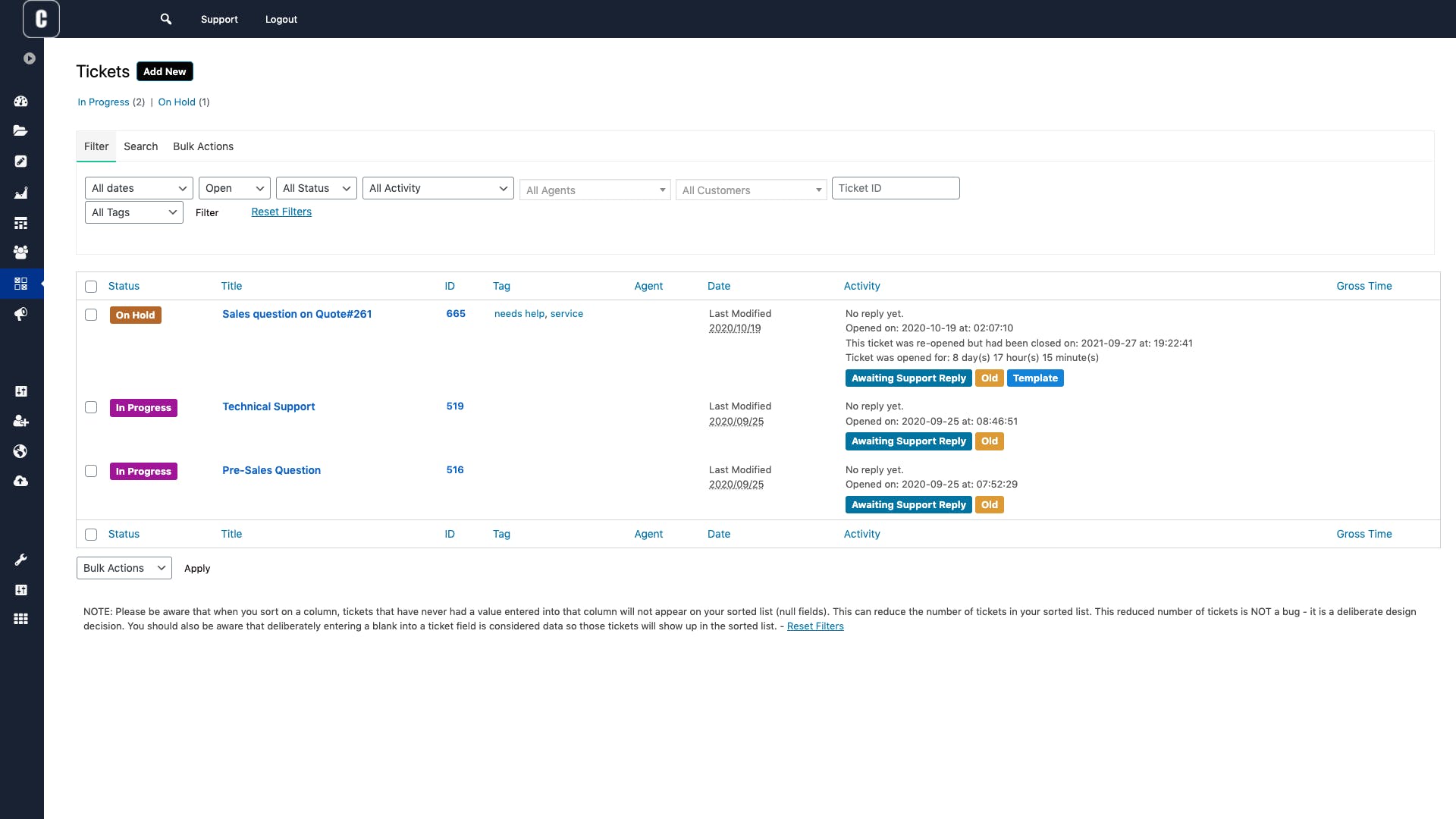Switch to the Search tab
1456x819 pixels.
coord(140,146)
